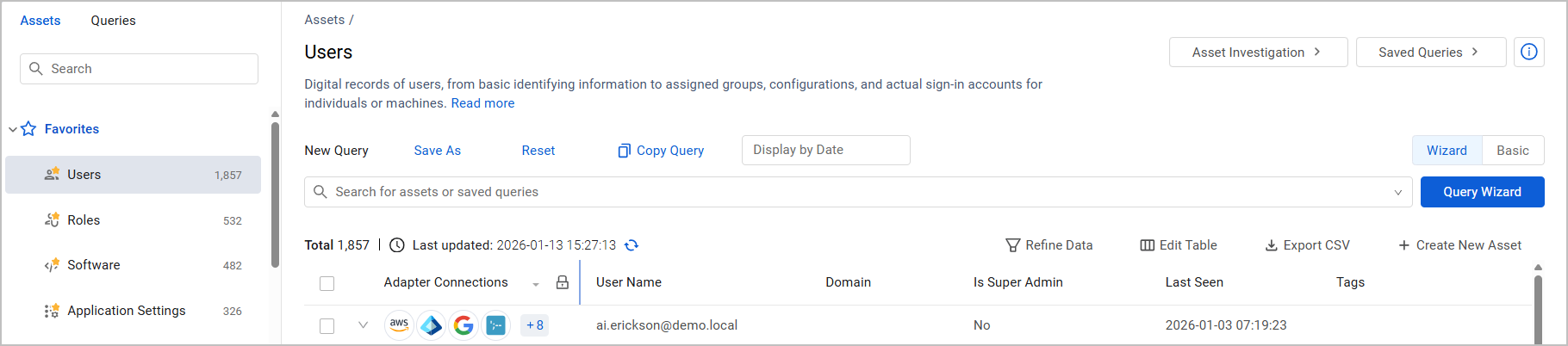Viewport: 1568px width, 346px height.
Task: Switch query mode to Basic
Action: pos(1513,150)
